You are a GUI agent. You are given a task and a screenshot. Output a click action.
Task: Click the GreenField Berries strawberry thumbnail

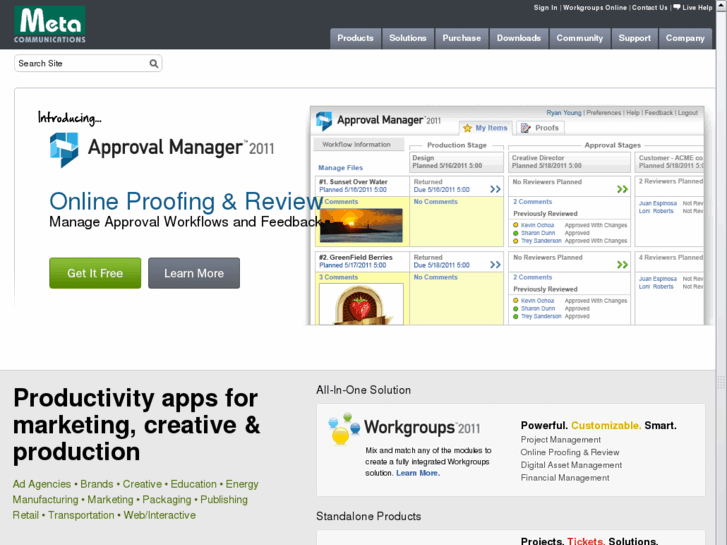361,304
